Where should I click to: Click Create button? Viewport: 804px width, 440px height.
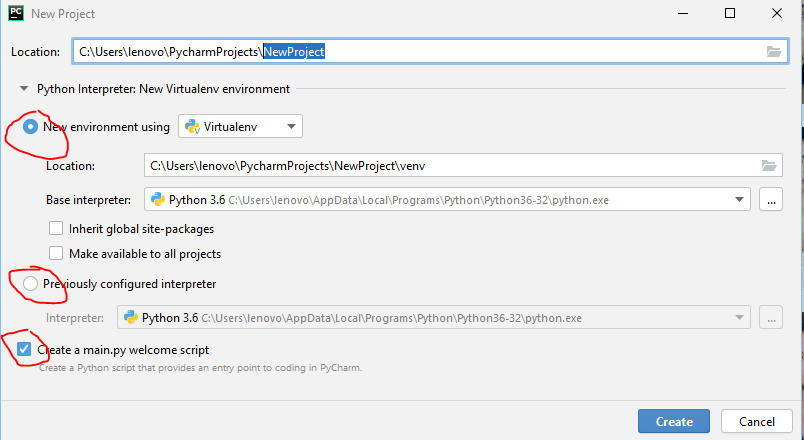[674, 422]
